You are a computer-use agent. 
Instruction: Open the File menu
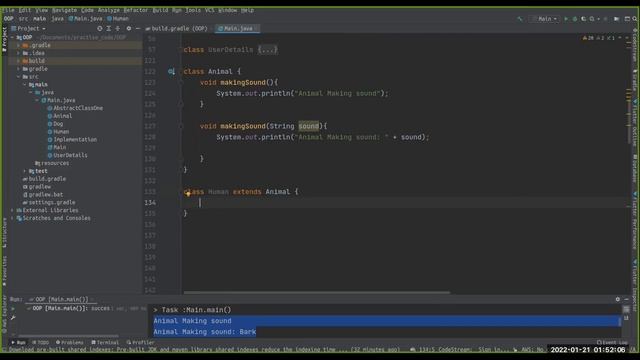click(8, 10)
